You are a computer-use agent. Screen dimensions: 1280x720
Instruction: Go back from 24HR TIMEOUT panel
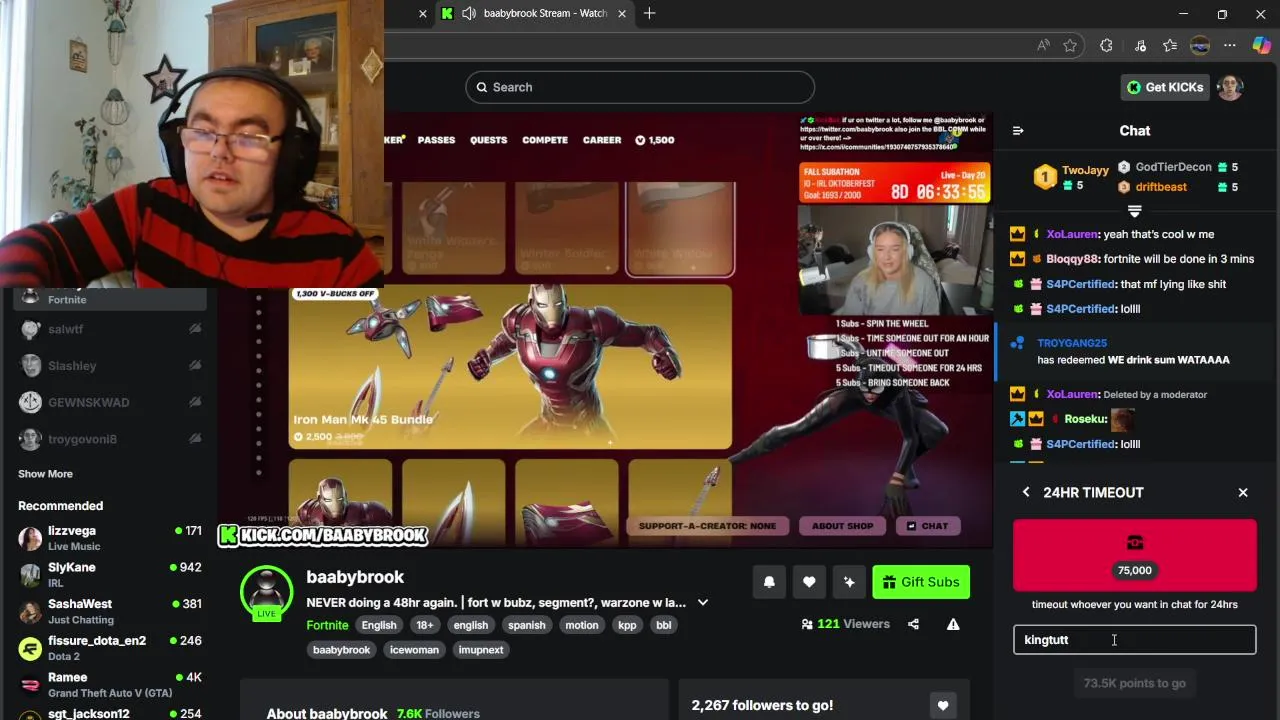point(1026,492)
